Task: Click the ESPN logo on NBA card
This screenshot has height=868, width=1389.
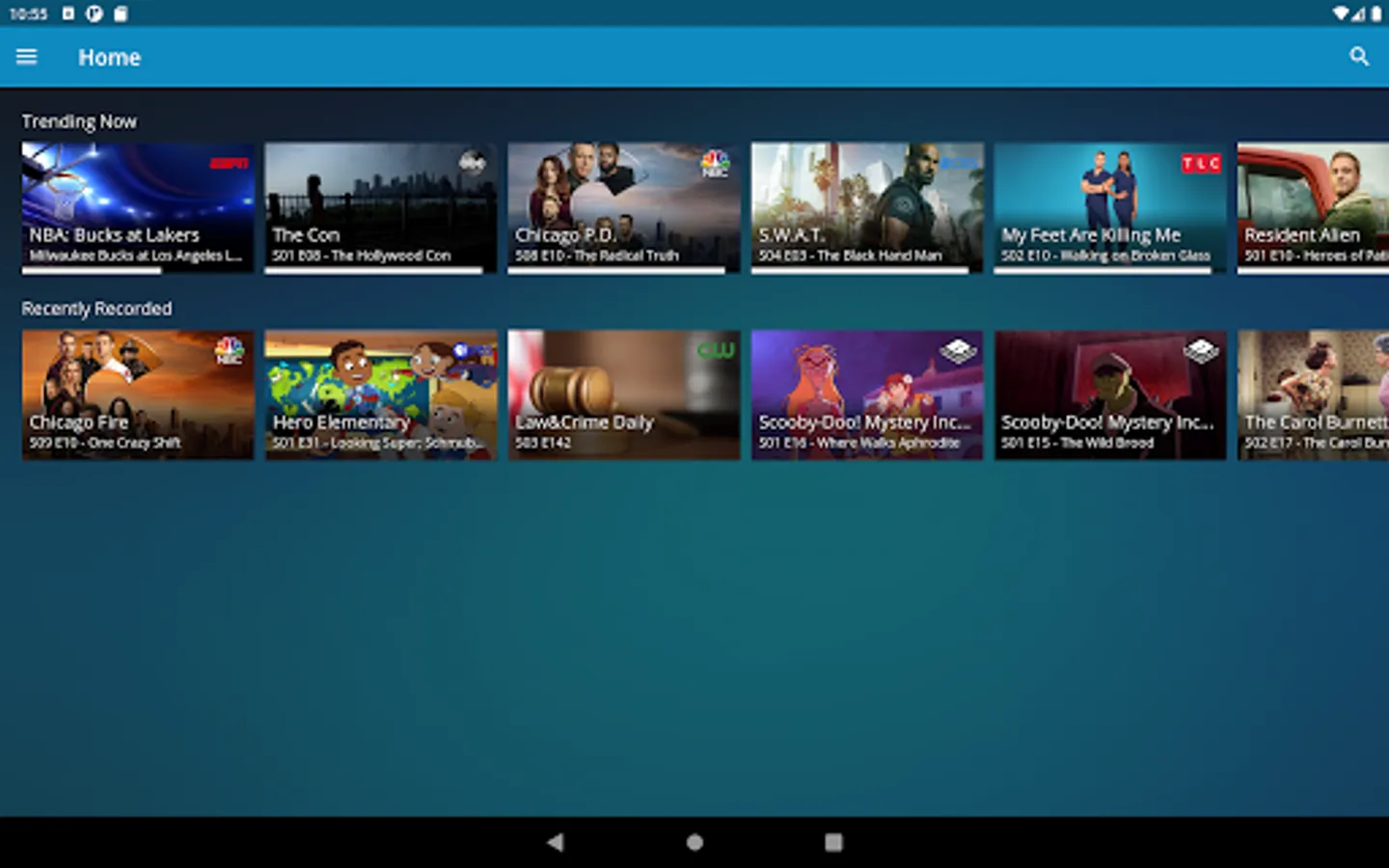Action: point(229,163)
